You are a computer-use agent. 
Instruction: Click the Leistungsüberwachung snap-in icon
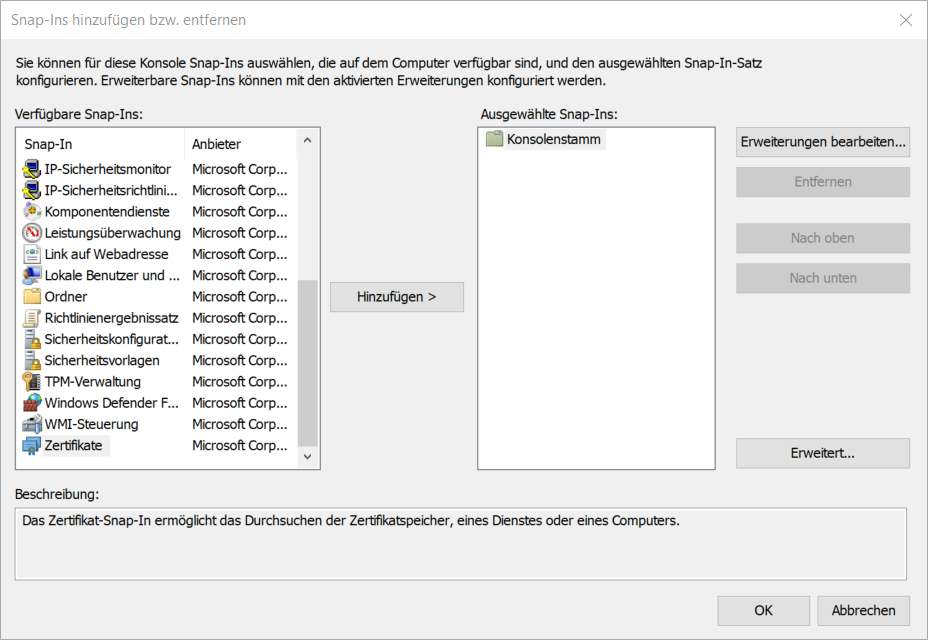[x=34, y=233]
